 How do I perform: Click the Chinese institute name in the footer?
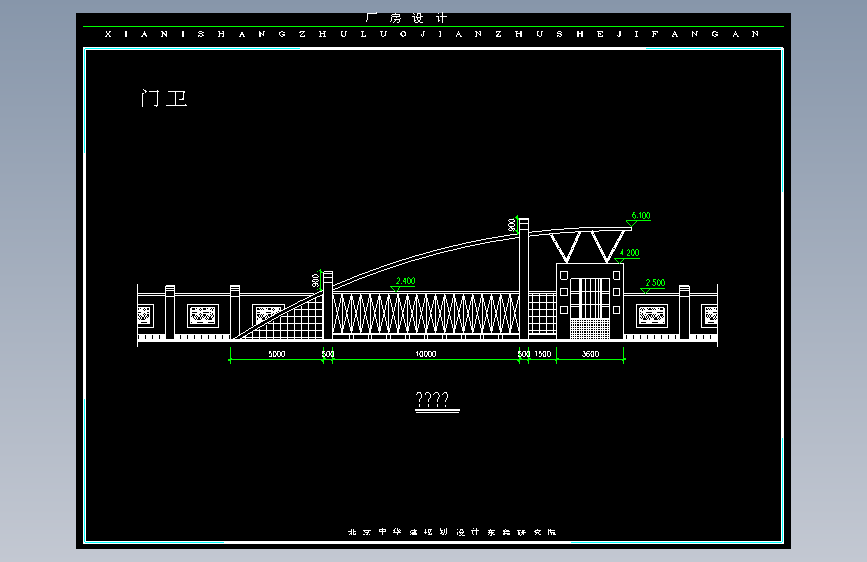pos(451,532)
